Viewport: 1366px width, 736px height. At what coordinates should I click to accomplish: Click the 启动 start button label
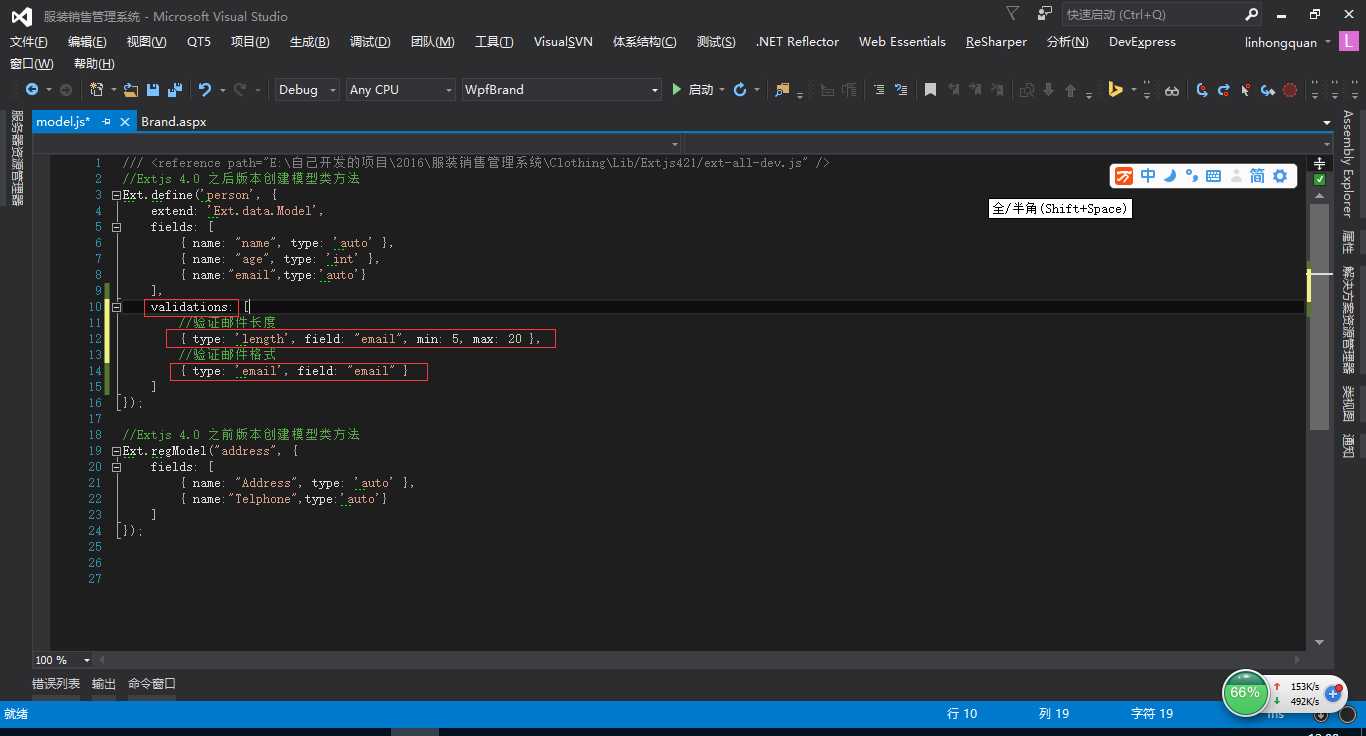(701, 90)
